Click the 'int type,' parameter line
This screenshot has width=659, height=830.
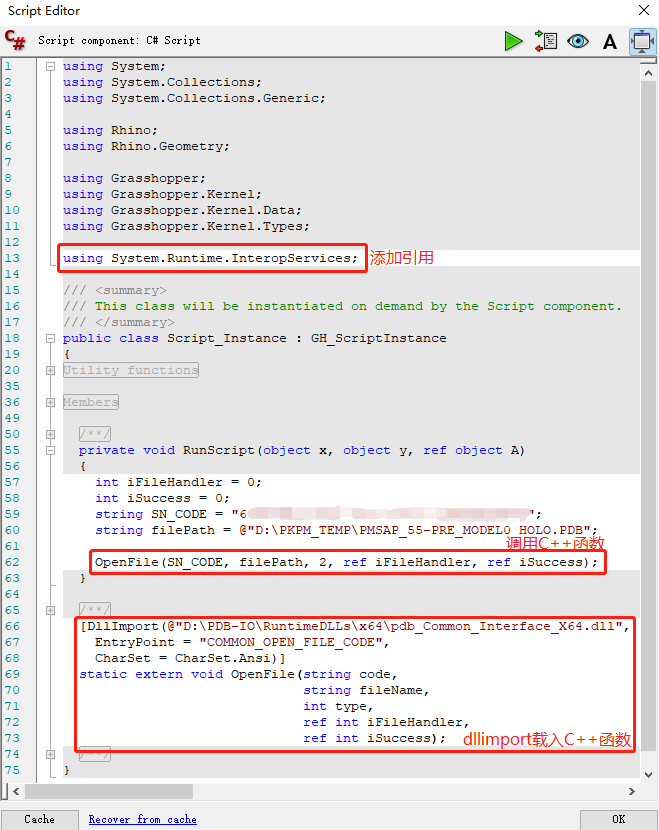click(x=338, y=706)
